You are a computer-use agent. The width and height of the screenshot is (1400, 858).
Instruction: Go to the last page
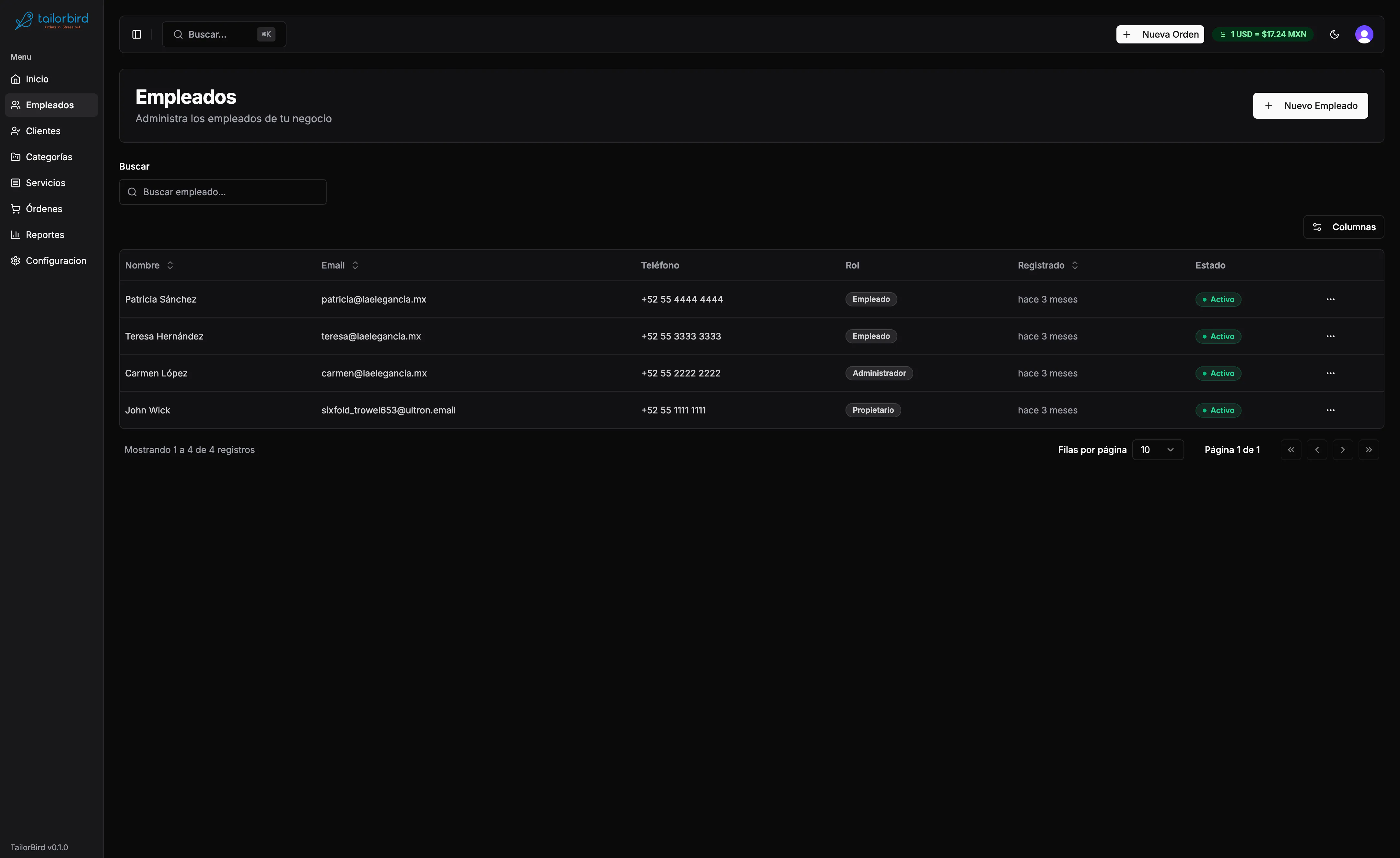coord(1368,450)
